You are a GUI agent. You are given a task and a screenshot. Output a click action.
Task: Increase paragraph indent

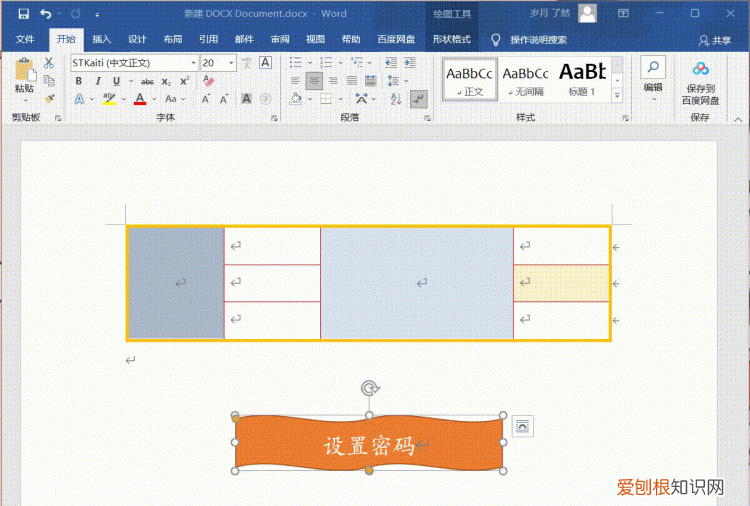(x=410, y=62)
